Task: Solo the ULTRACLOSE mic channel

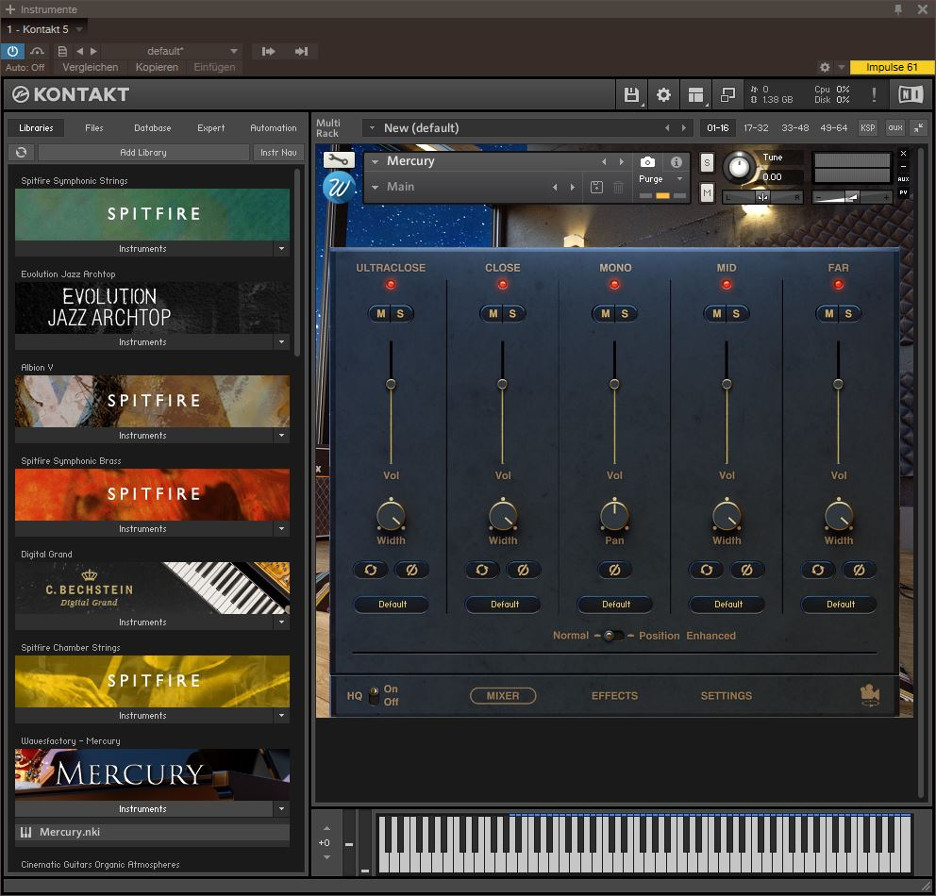Action: (x=401, y=313)
